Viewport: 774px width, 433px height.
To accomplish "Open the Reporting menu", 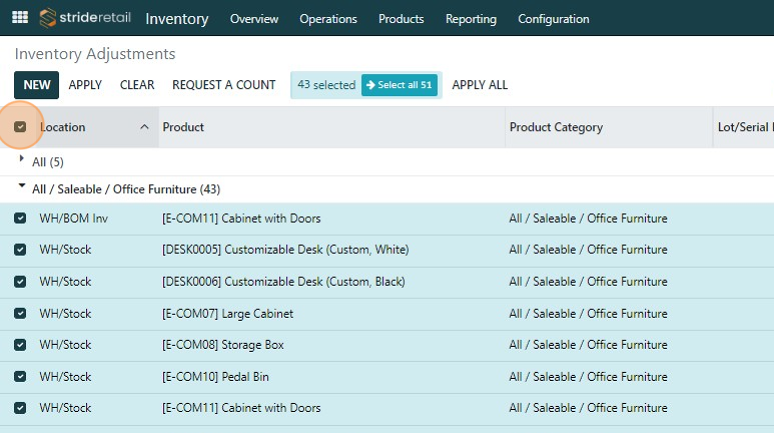I will (471, 19).
